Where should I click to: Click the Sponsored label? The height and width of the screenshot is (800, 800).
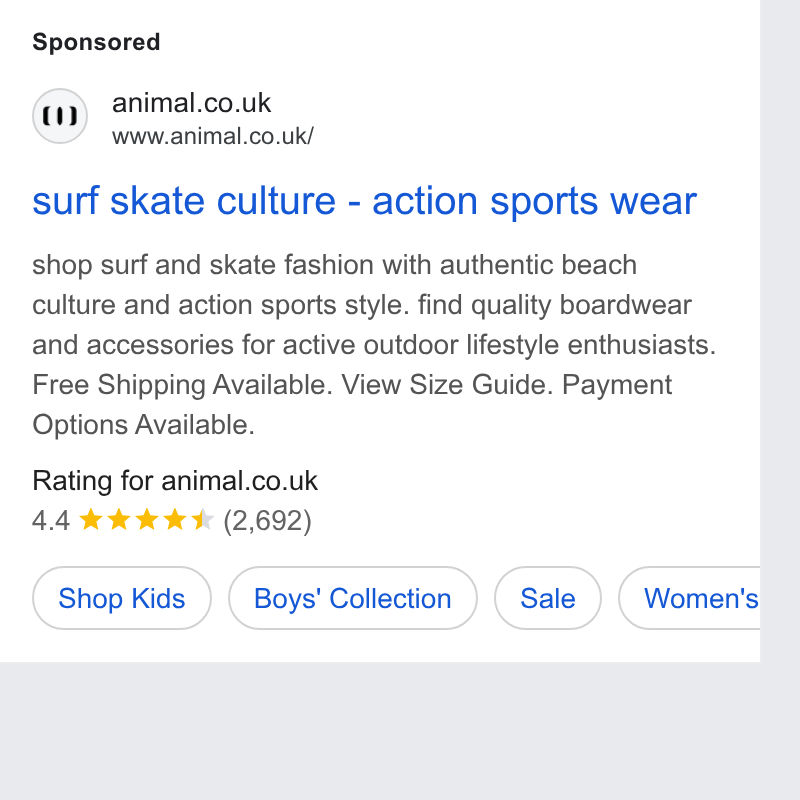point(96,42)
